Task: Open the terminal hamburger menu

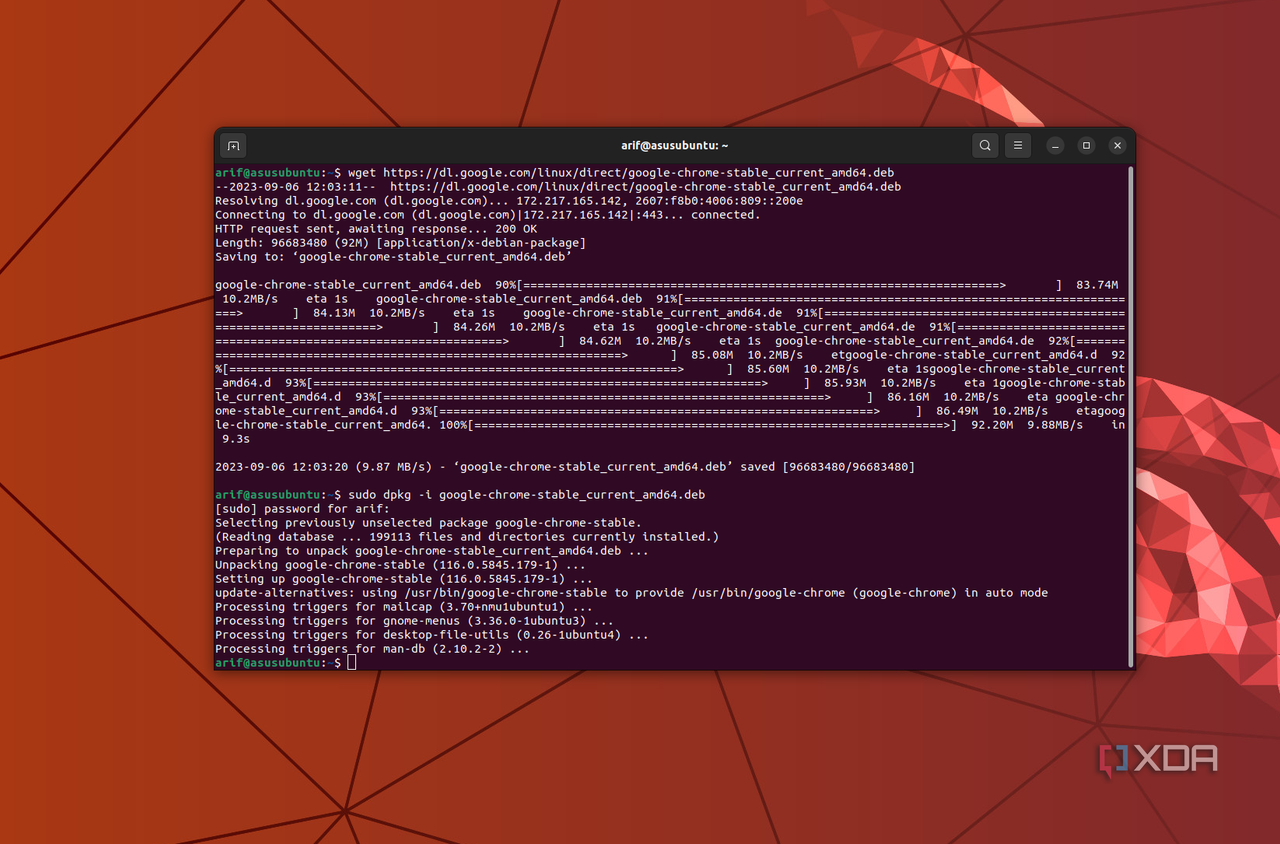Action: pos(1017,146)
